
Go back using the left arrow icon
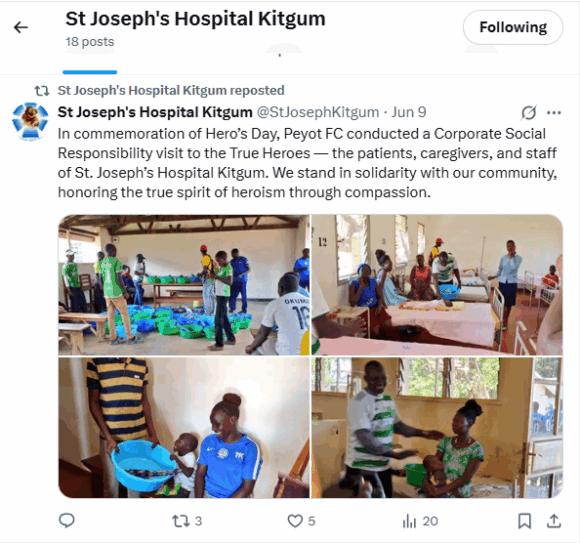pyautogui.click(x=21, y=27)
